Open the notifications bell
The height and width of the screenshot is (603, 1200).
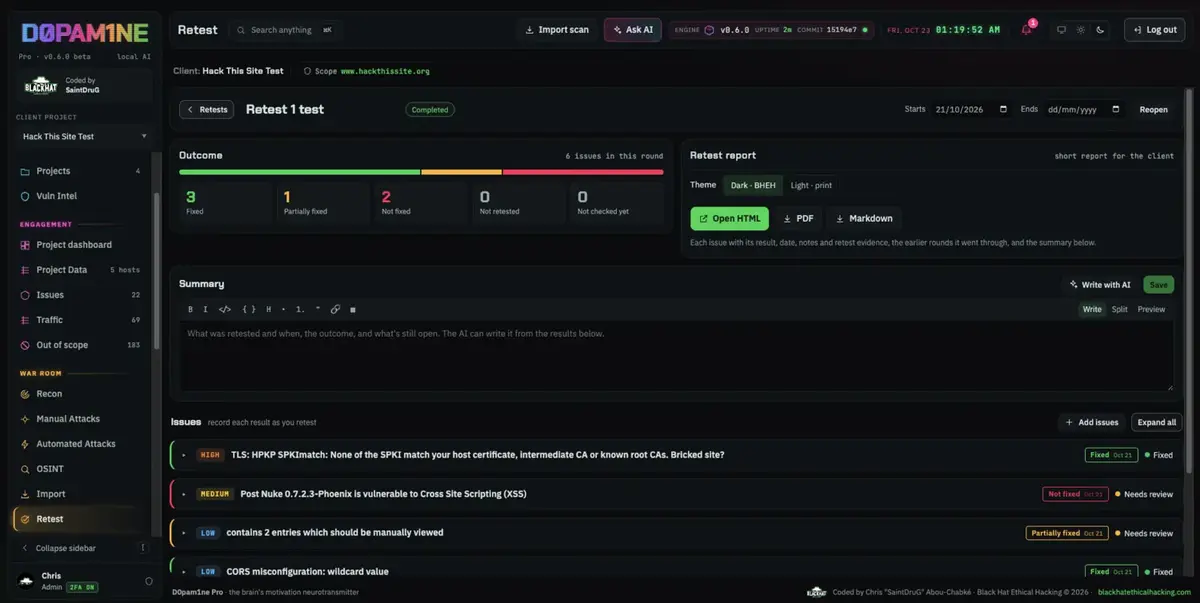click(1026, 30)
